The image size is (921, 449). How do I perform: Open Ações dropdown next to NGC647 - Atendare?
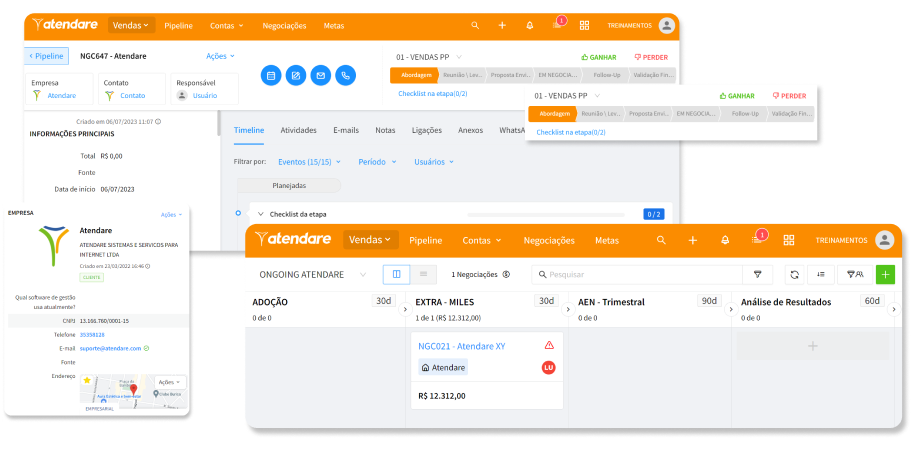220,56
